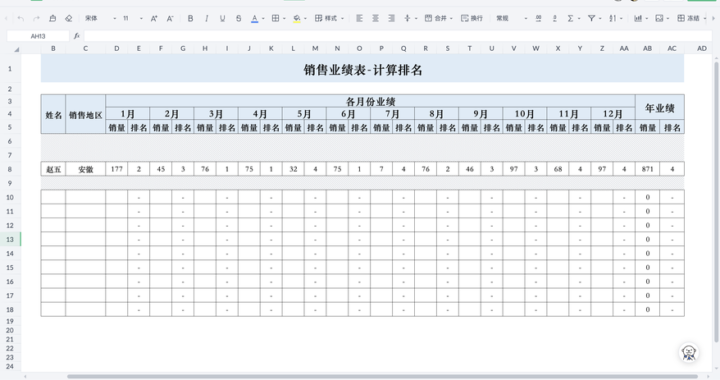Click the name box showing AH13
Screen dimensions: 720x380
click(x=38, y=36)
